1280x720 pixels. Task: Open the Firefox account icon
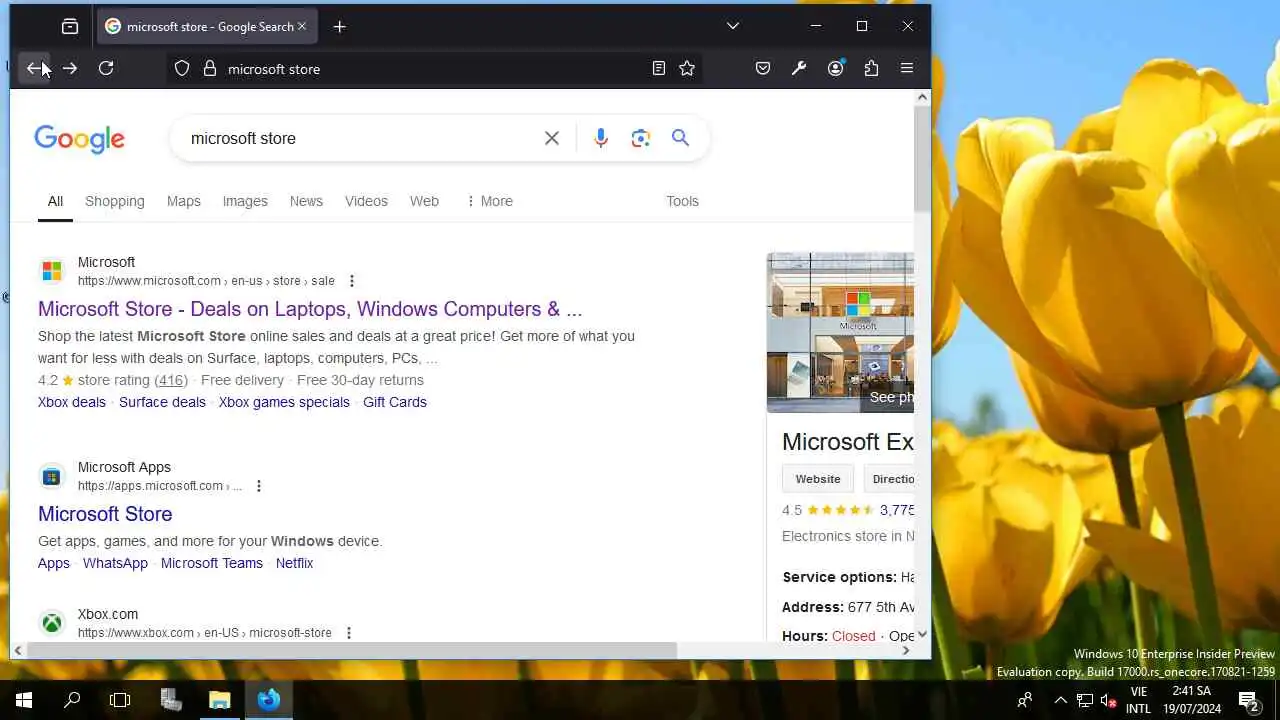[x=836, y=69]
